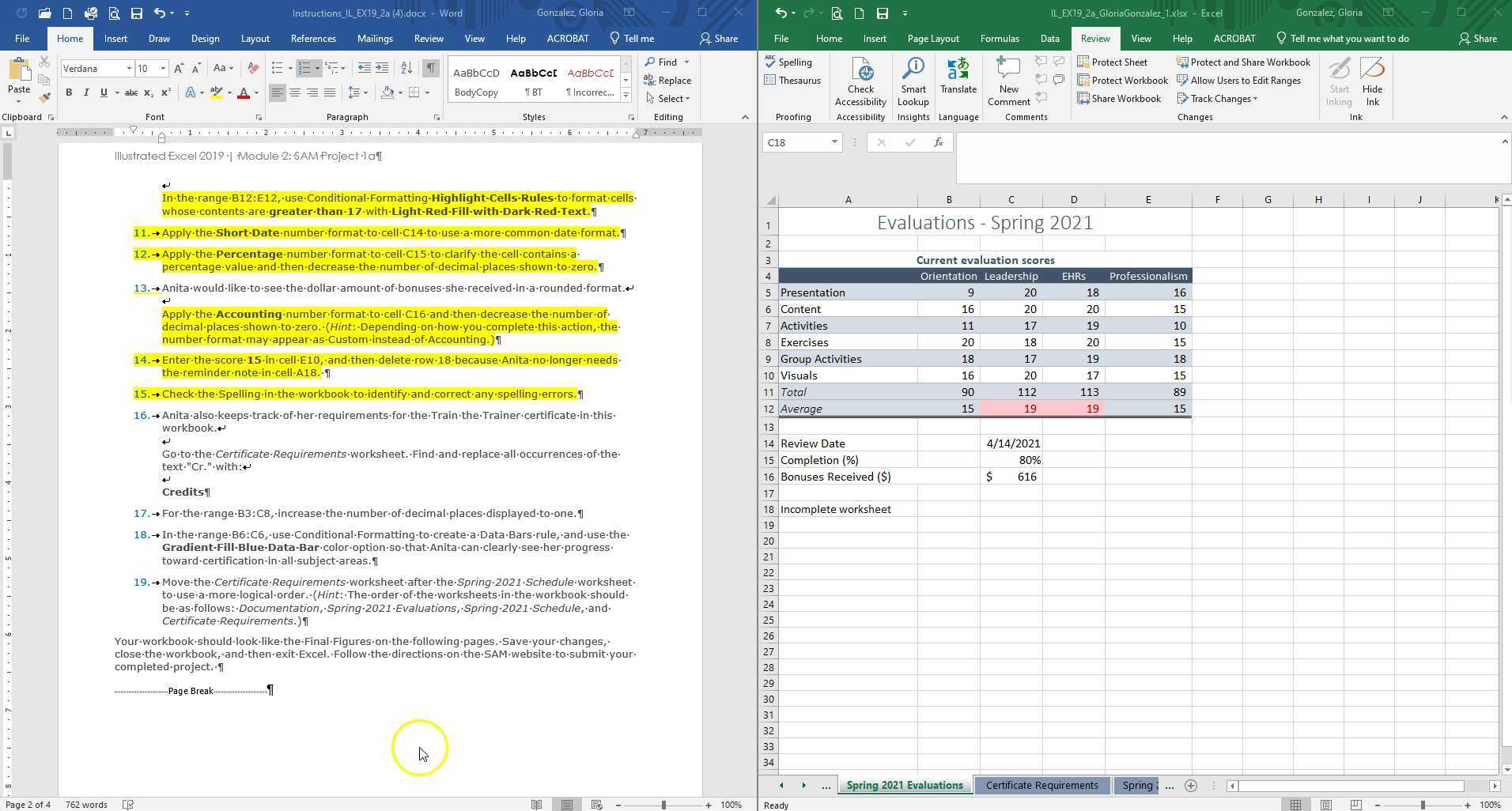Viewport: 1512px width, 811px height.
Task: Open the Verdana font dropdown
Action: tap(129, 68)
